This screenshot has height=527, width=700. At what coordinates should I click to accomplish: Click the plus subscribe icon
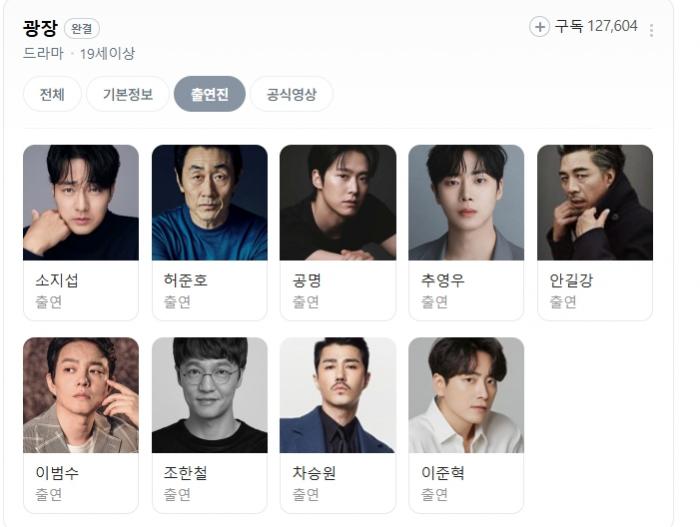[x=539, y=27]
